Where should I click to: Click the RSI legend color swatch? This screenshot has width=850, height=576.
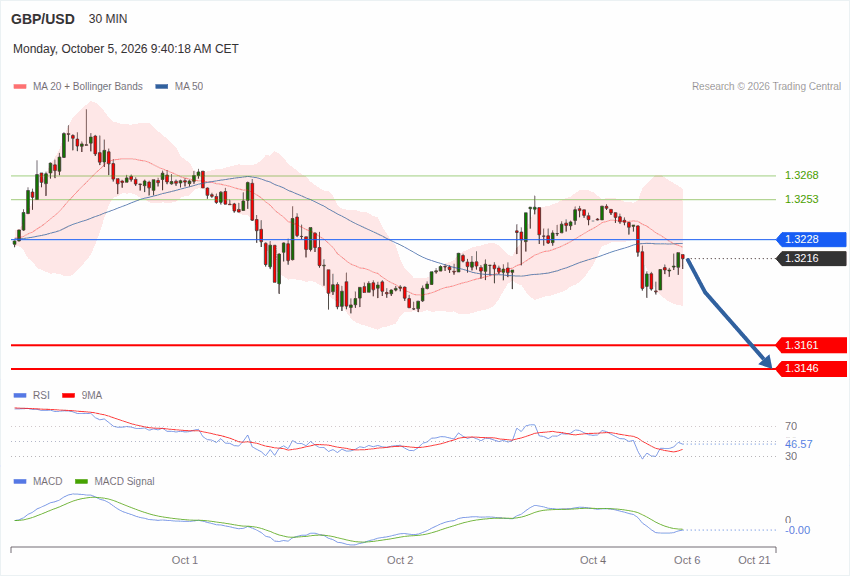[20, 396]
